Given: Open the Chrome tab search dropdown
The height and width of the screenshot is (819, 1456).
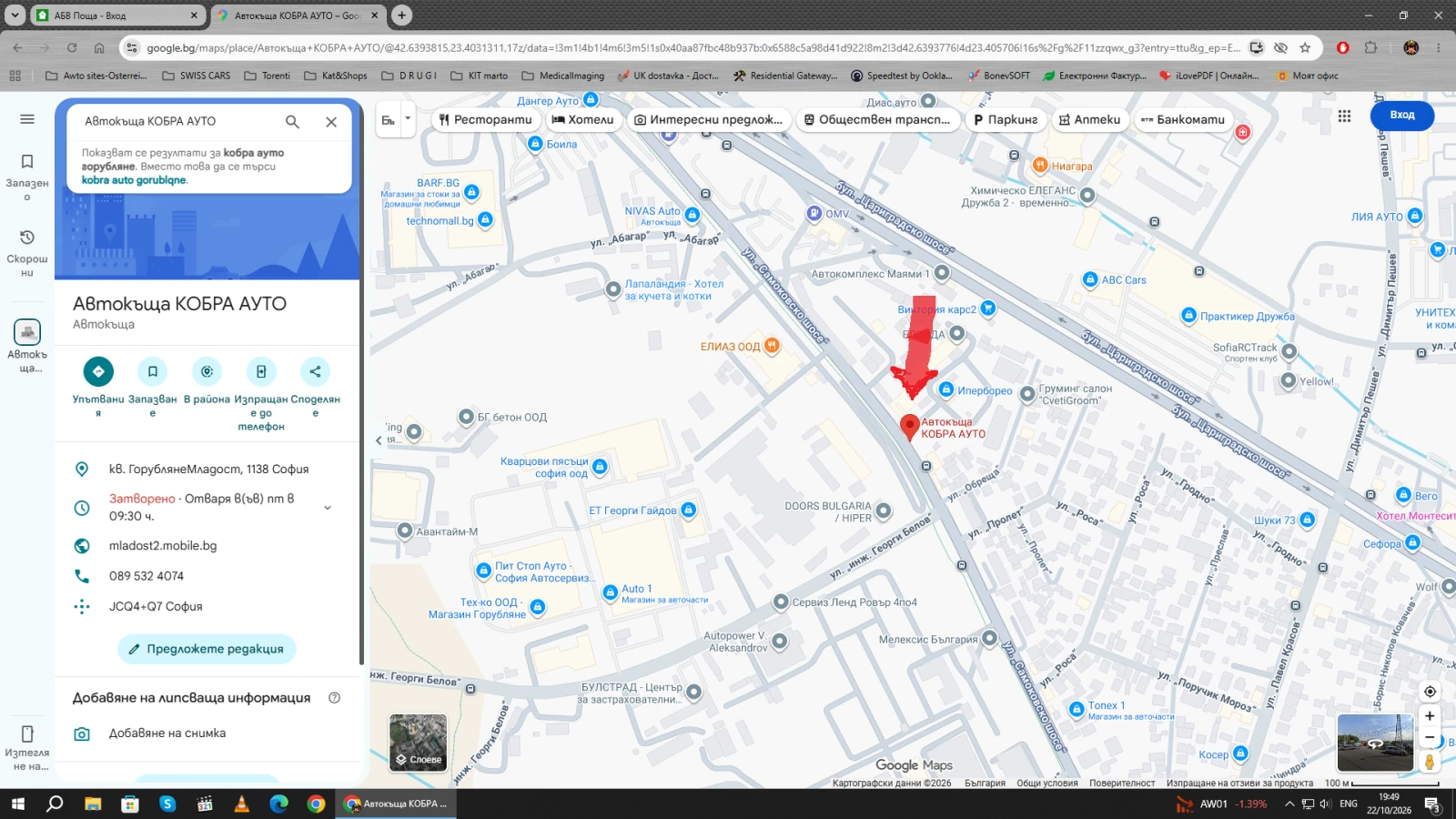Looking at the screenshot, I should pos(15,15).
